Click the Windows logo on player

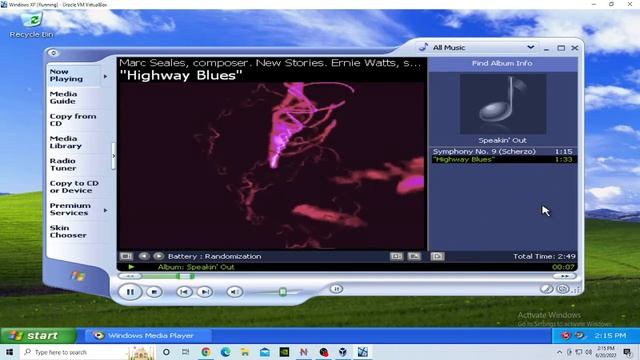point(78,277)
